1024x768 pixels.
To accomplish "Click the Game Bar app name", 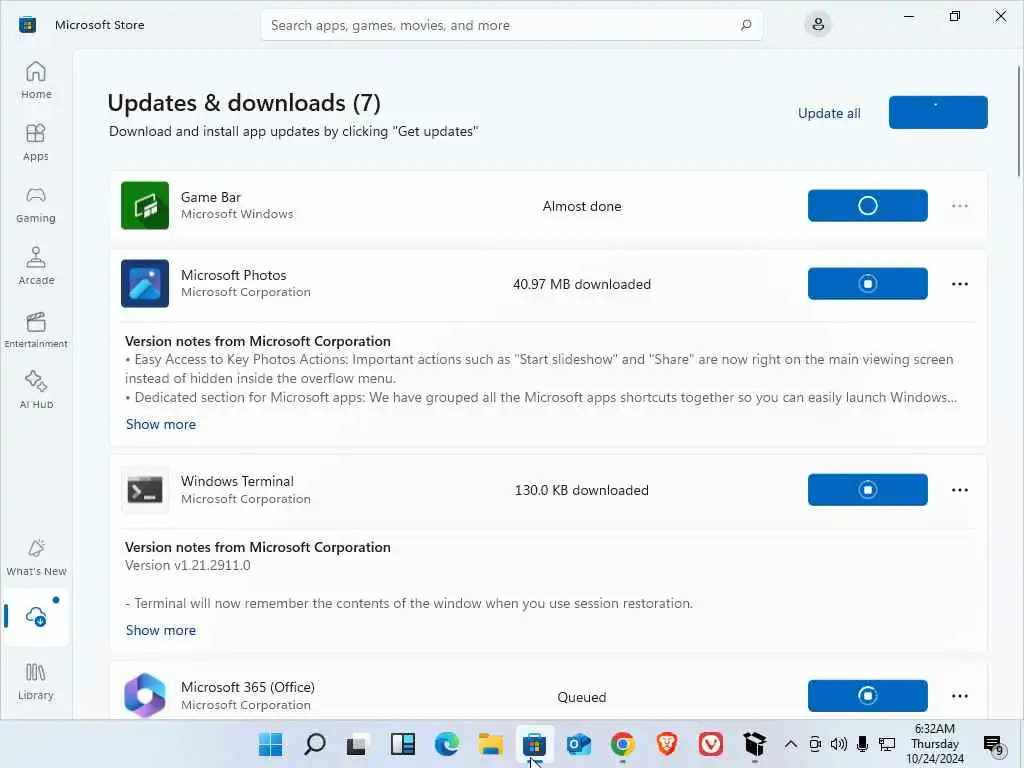I will [211, 197].
